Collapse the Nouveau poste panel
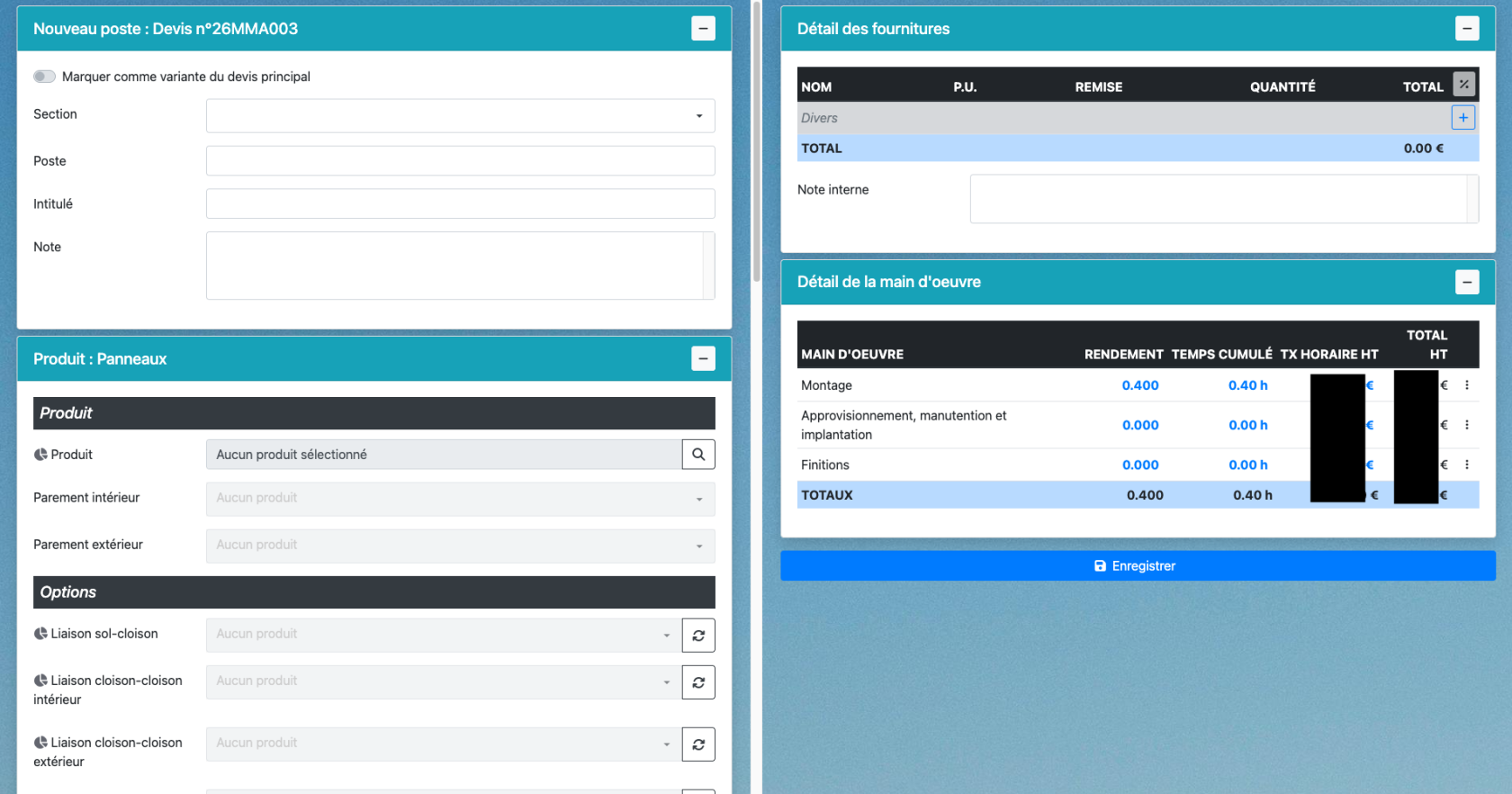Screen dimensions: 1512x794 click(703, 29)
